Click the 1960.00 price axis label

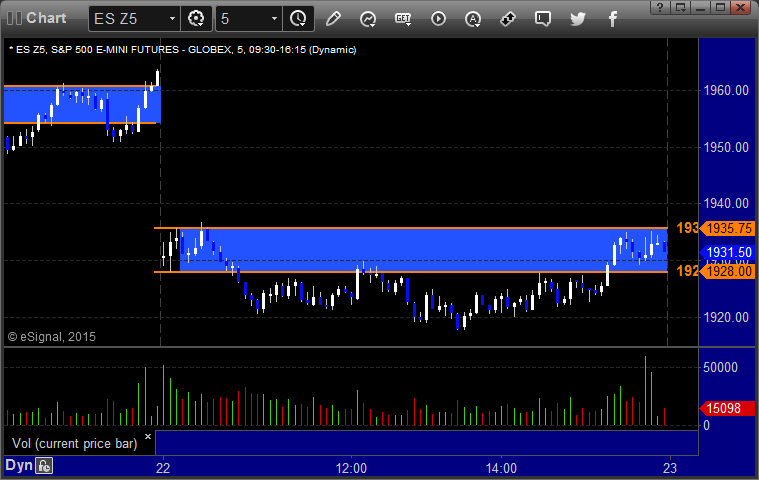pos(726,90)
